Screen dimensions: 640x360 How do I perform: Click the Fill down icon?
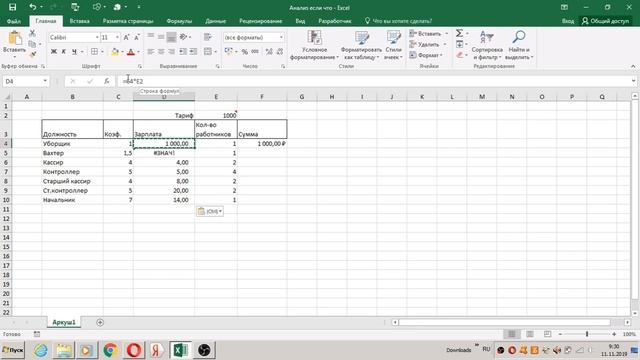coord(459,44)
